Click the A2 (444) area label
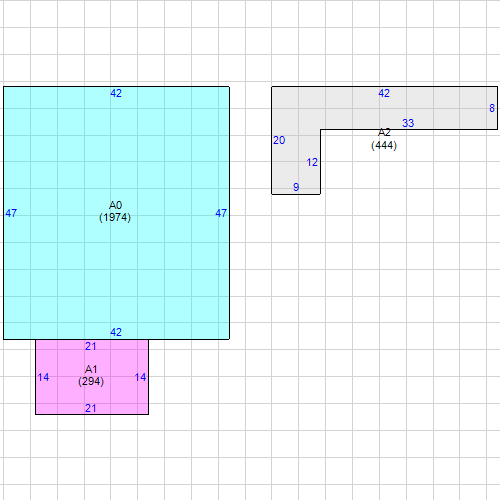500x500 pixels. click(x=384, y=139)
